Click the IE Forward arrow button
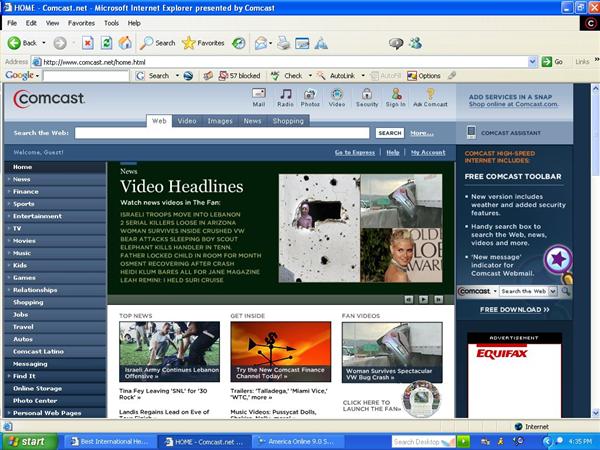Screen dimensions: 600x450 click(60, 43)
